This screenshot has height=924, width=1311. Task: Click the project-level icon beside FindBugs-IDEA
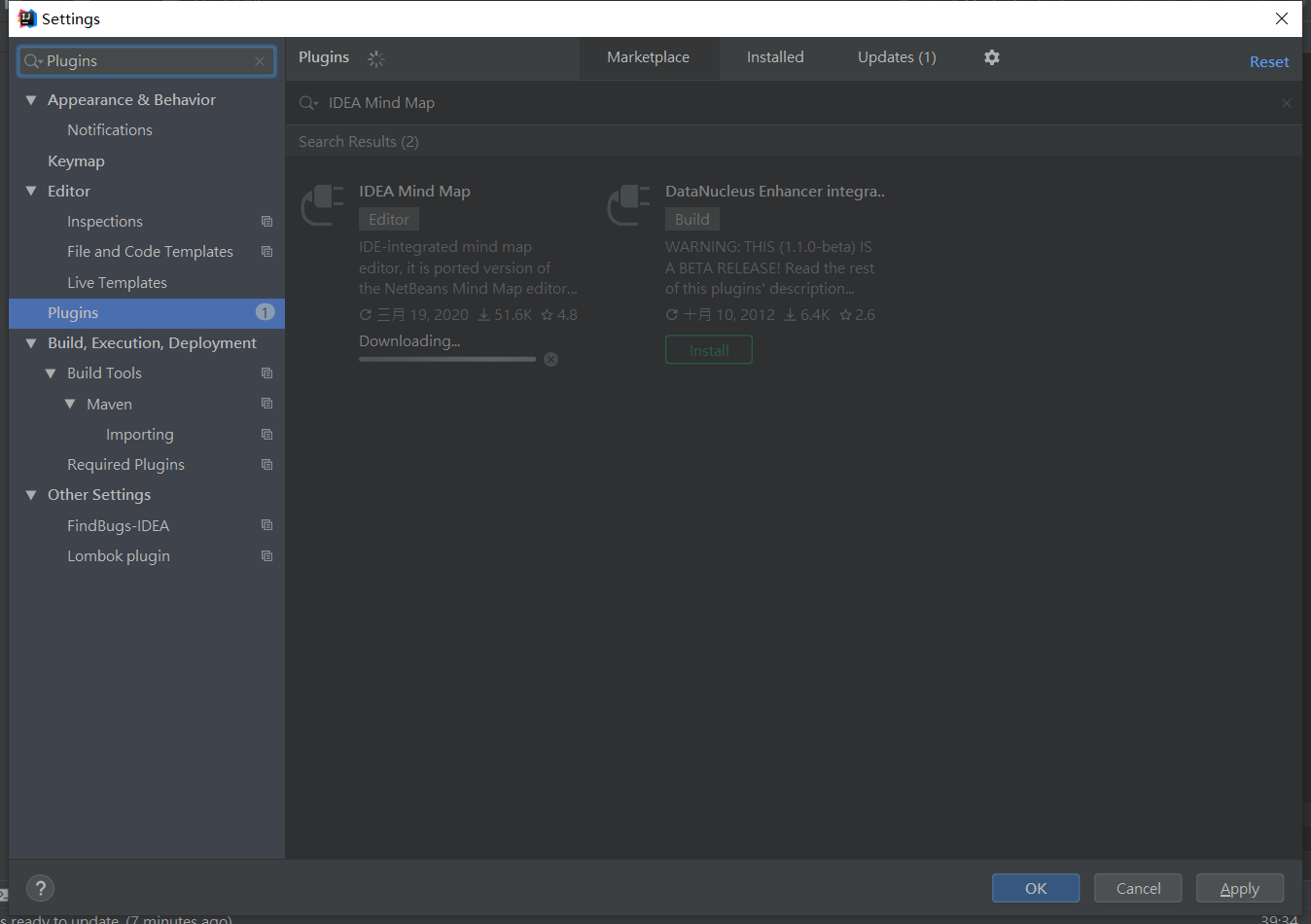(266, 525)
